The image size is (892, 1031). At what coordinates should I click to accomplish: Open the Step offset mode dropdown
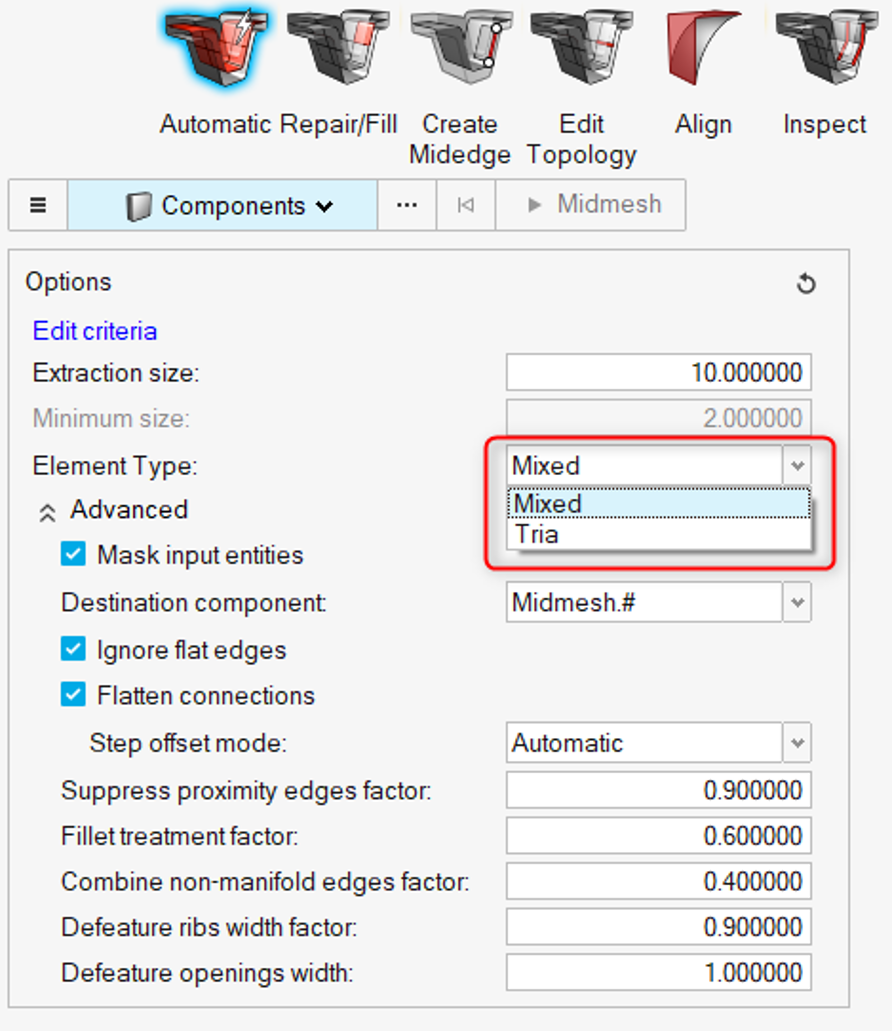tap(795, 742)
